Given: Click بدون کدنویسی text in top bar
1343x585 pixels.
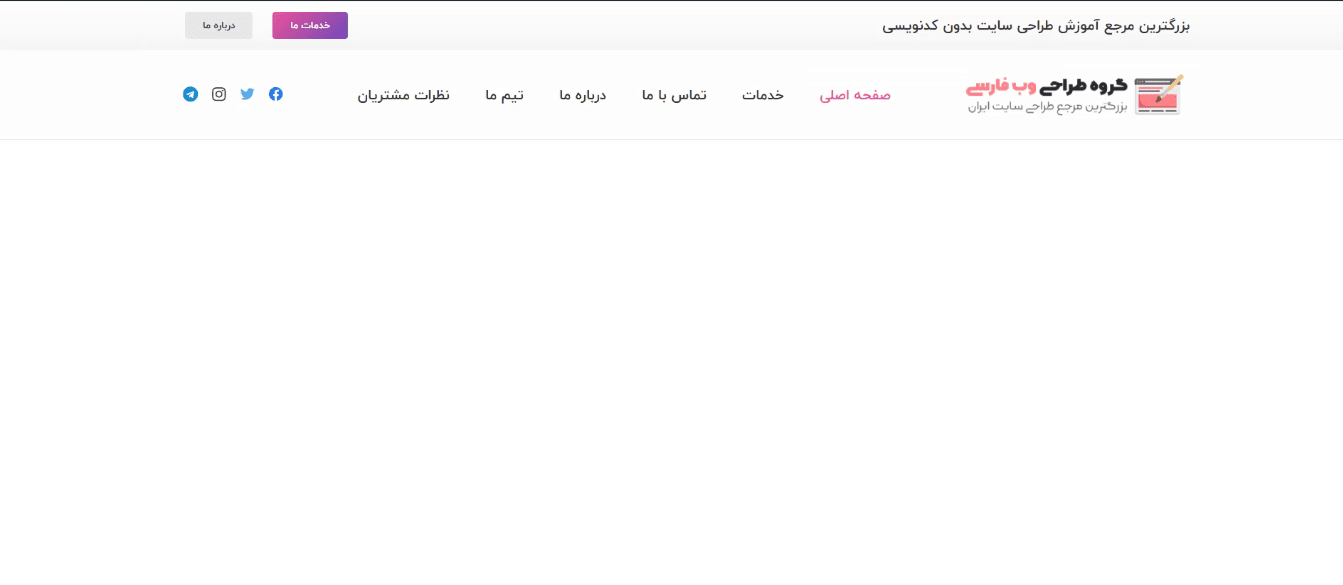Looking at the screenshot, I should (x=927, y=25).
